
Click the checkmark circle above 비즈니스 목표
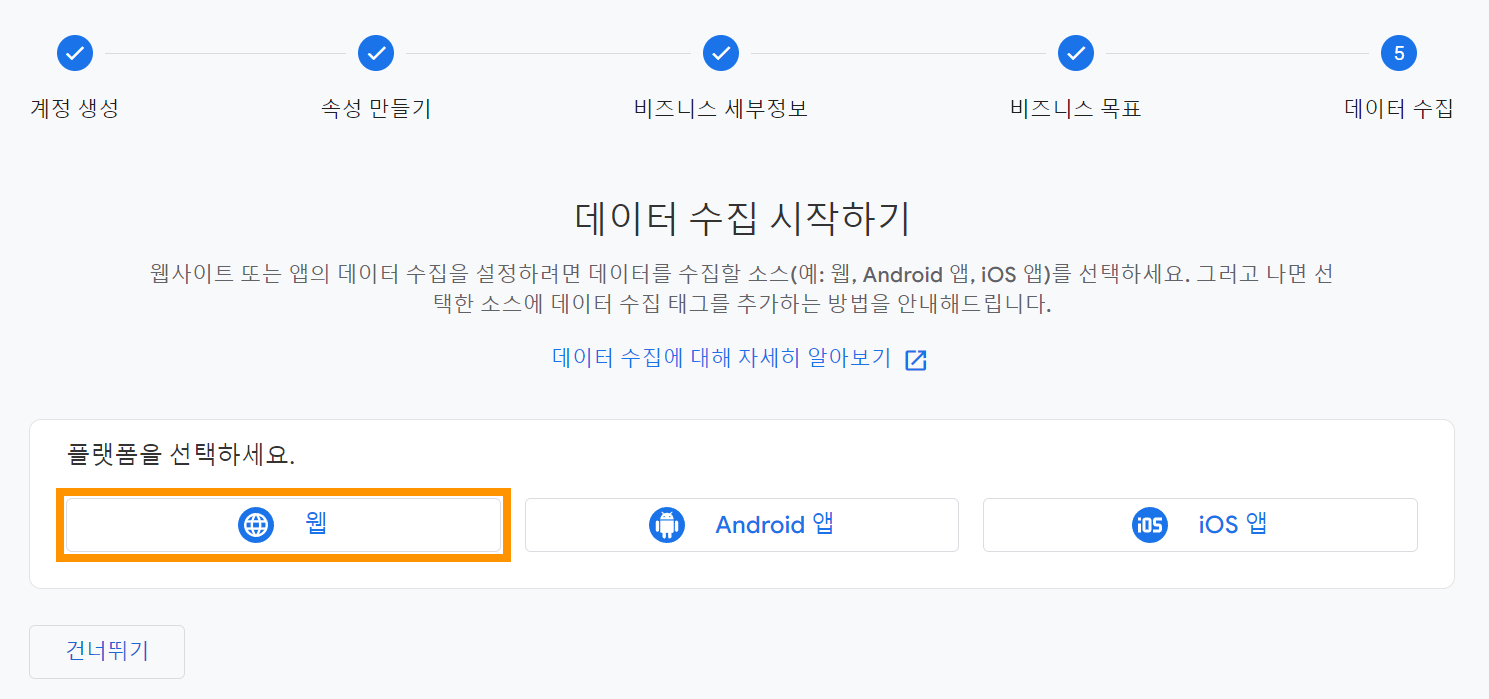coord(1076,53)
